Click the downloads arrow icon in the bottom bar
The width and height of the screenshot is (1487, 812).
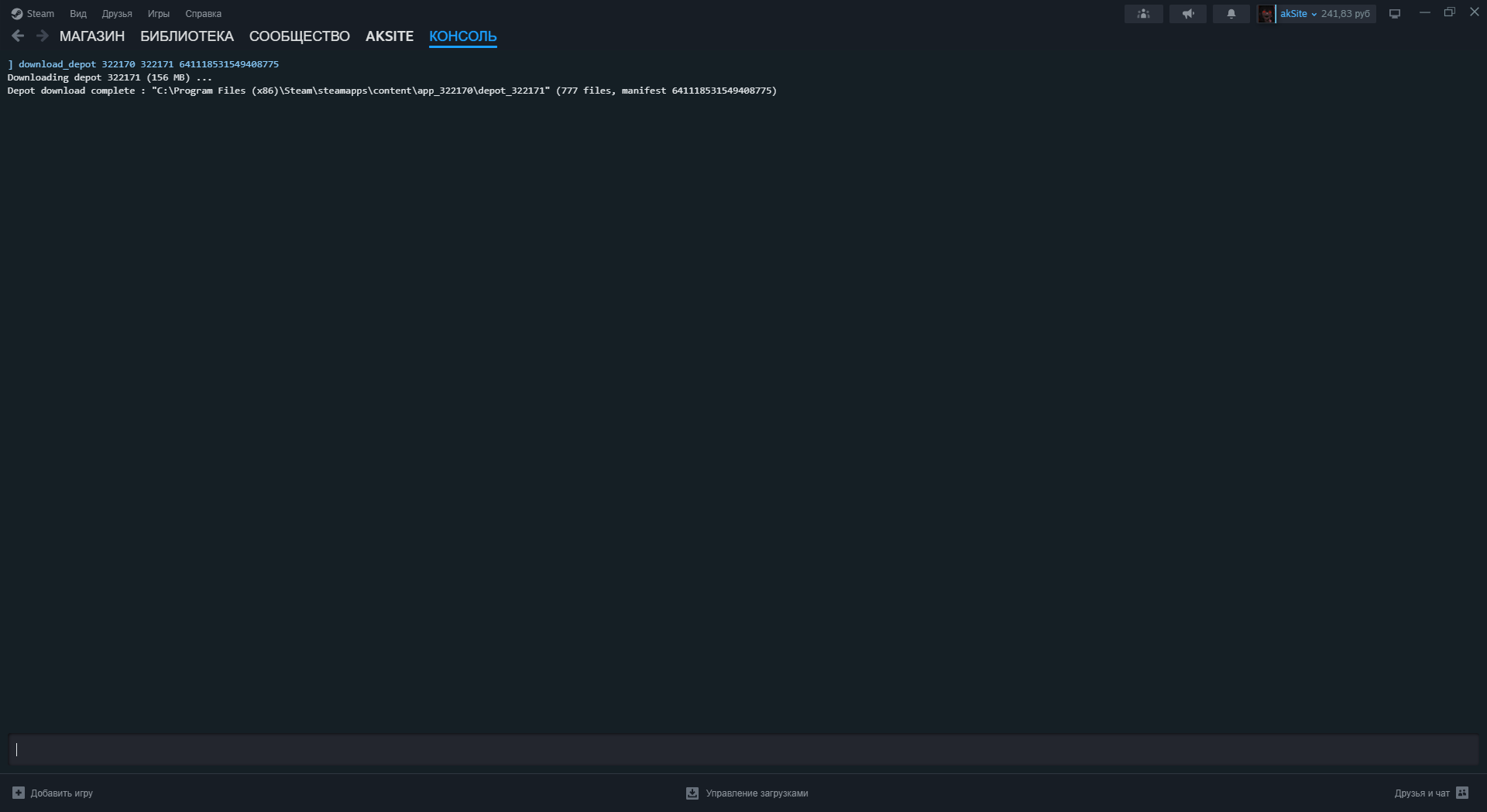point(692,793)
